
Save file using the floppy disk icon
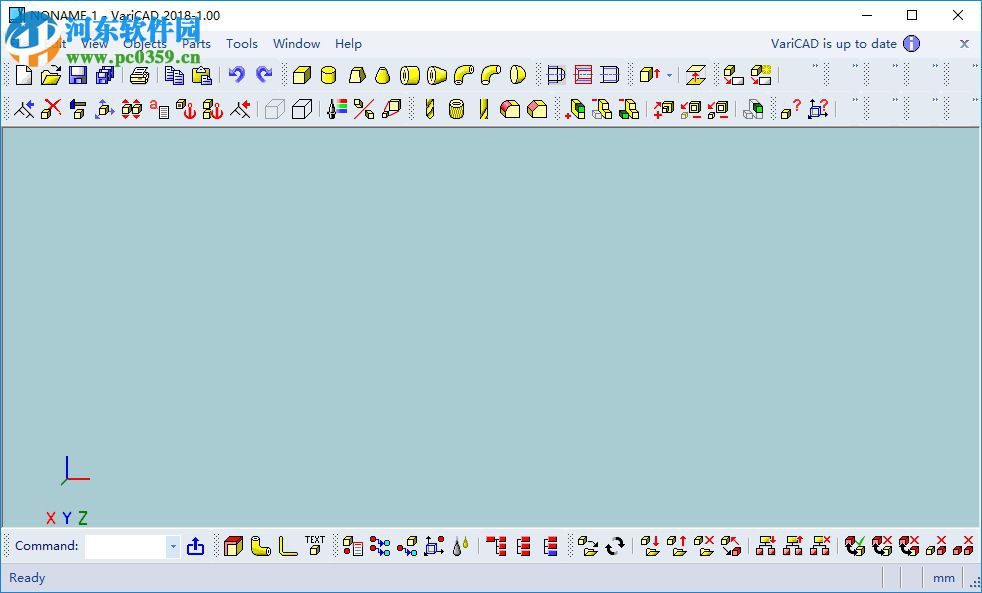pyautogui.click(x=78, y=75)
